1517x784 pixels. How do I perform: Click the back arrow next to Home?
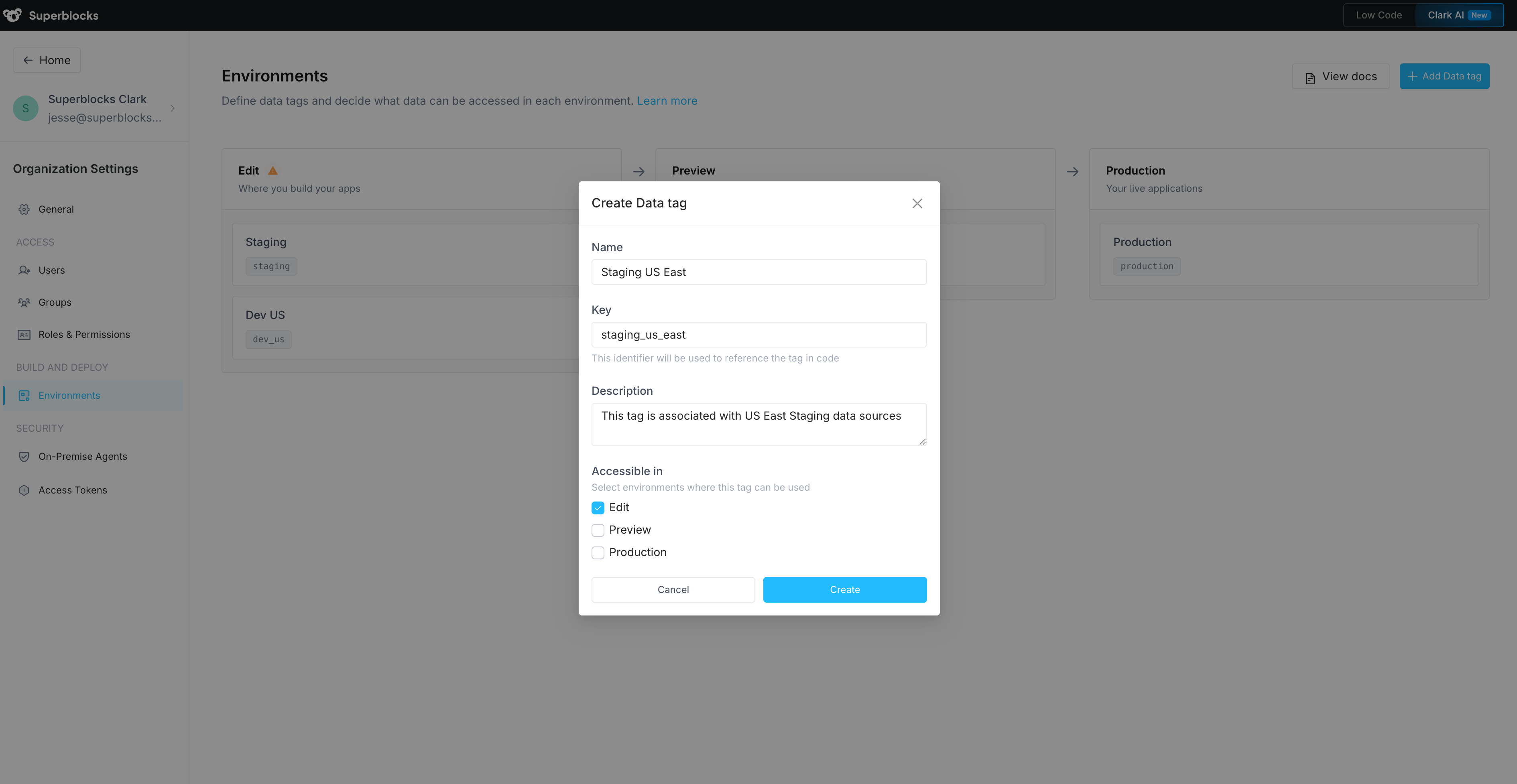tap(28, 60)
